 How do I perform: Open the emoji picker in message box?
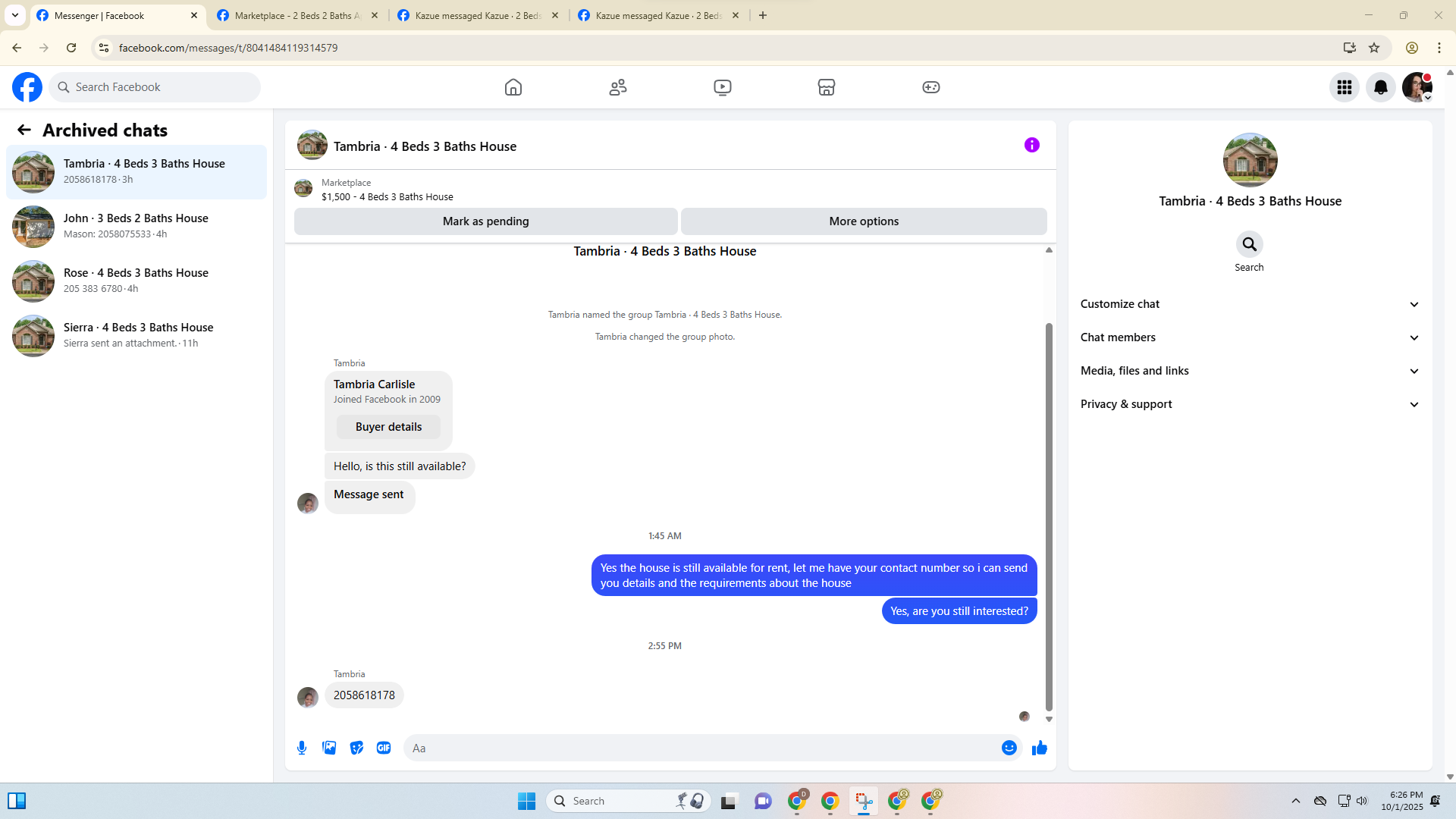[1009, 748]
